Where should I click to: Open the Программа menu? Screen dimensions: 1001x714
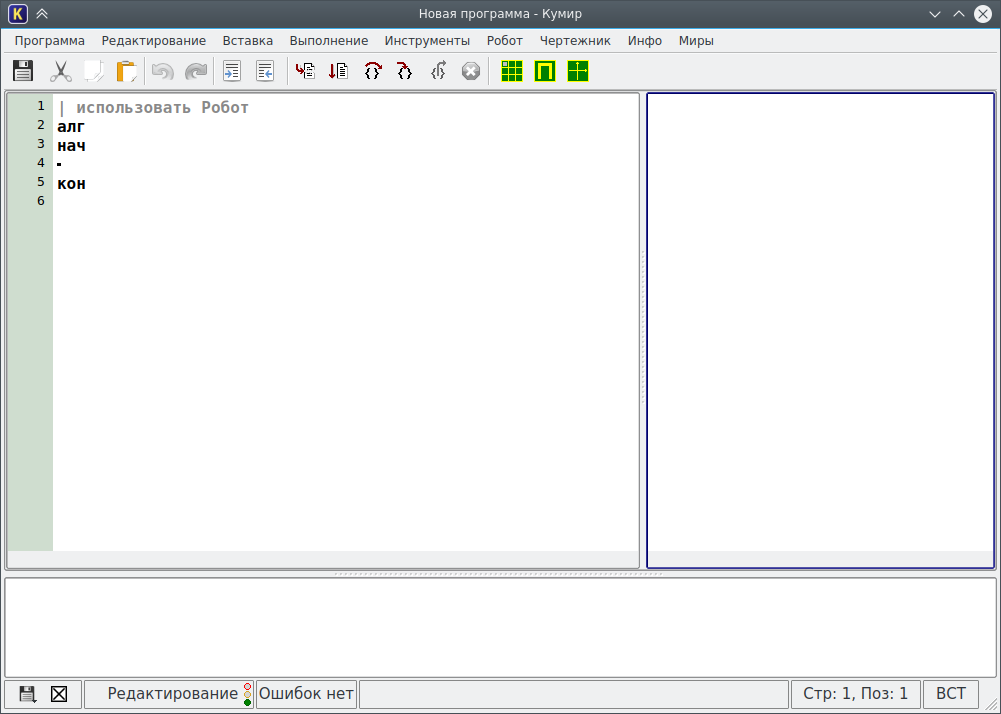50,41
